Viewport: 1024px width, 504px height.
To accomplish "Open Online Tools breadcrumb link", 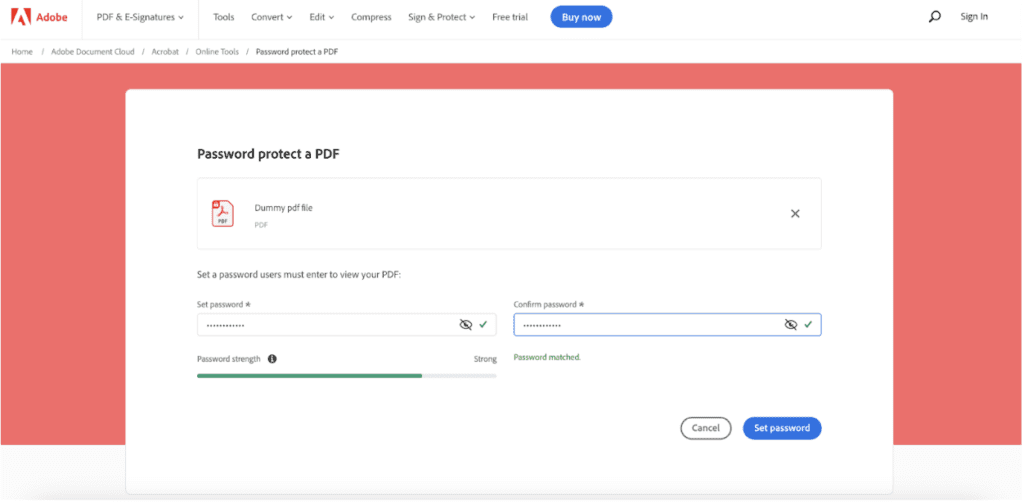I will point(217,52).
